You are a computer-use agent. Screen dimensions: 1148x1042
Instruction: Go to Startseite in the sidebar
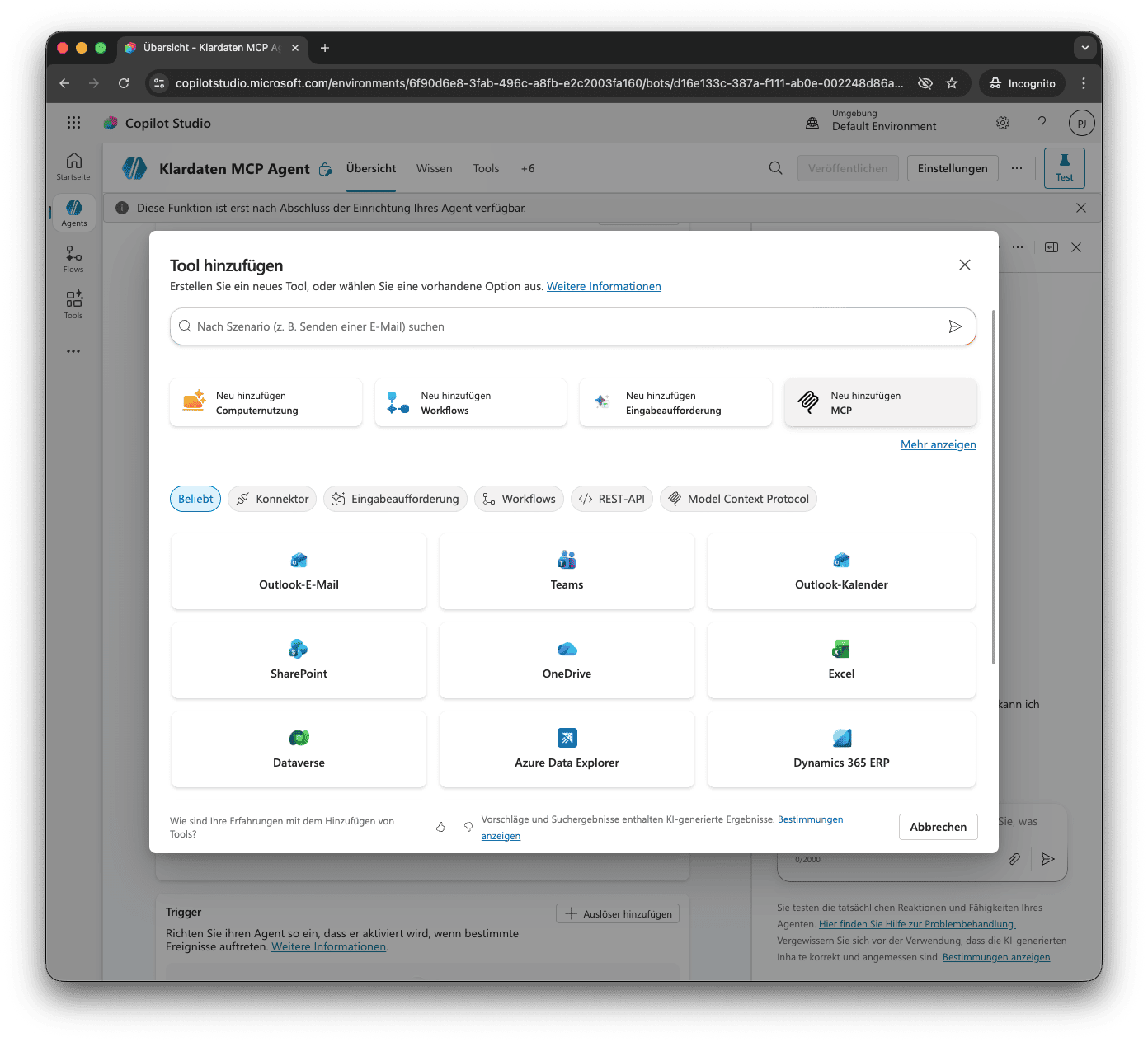[73, 166]
